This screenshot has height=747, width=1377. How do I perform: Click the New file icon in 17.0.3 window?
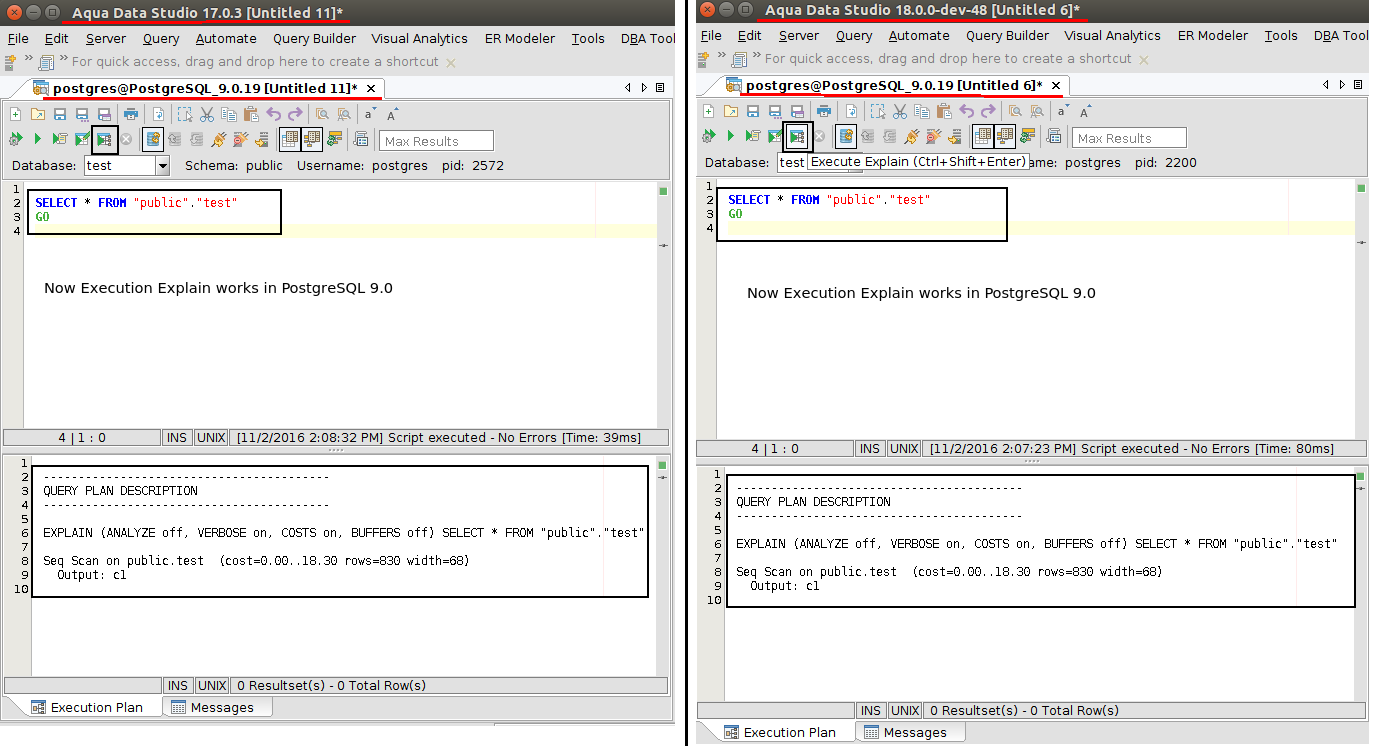click(16, 114)
